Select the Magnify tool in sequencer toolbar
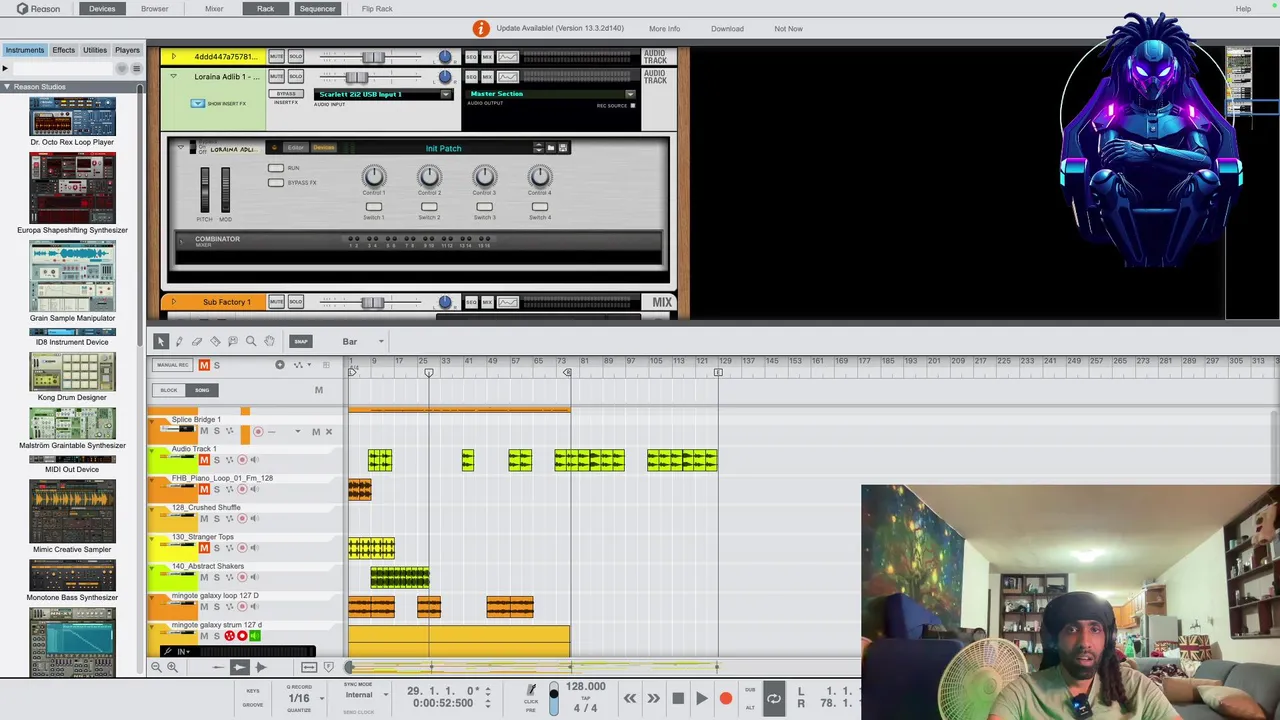The image size is (1280, 720). point(251,341)
